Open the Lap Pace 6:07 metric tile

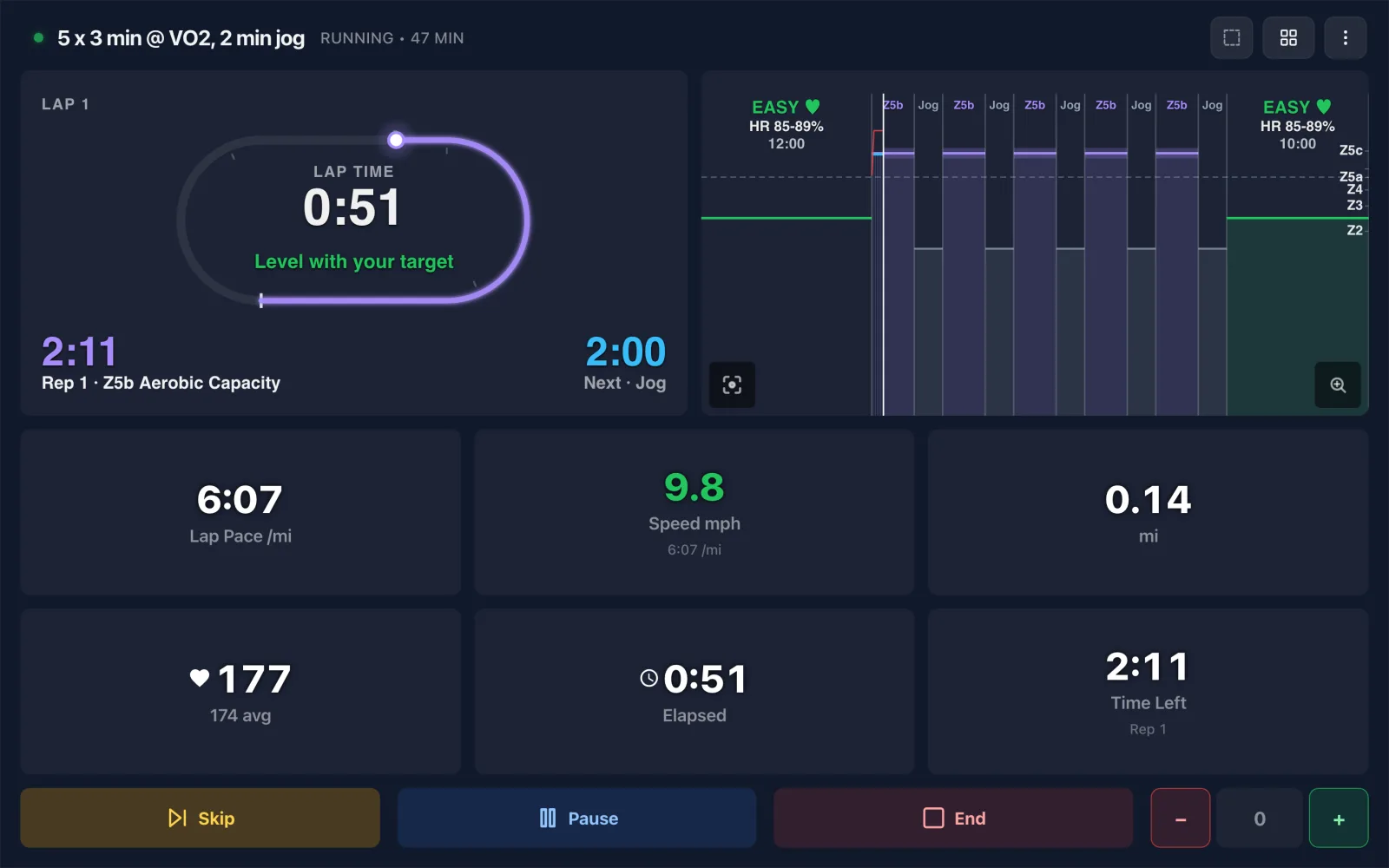pyautogui.click(x=240, y=512)
